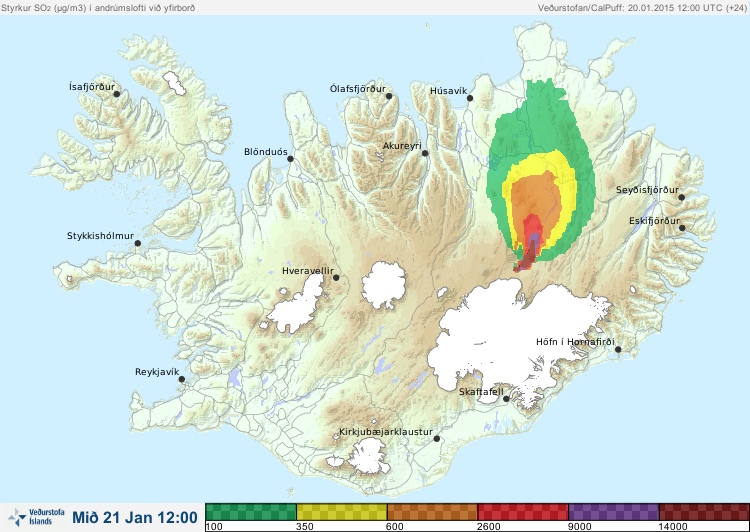Click the Ísafjörður city marker dot
Image resolution: width=750 pixels, height=532 pixels.
point(117,94)
